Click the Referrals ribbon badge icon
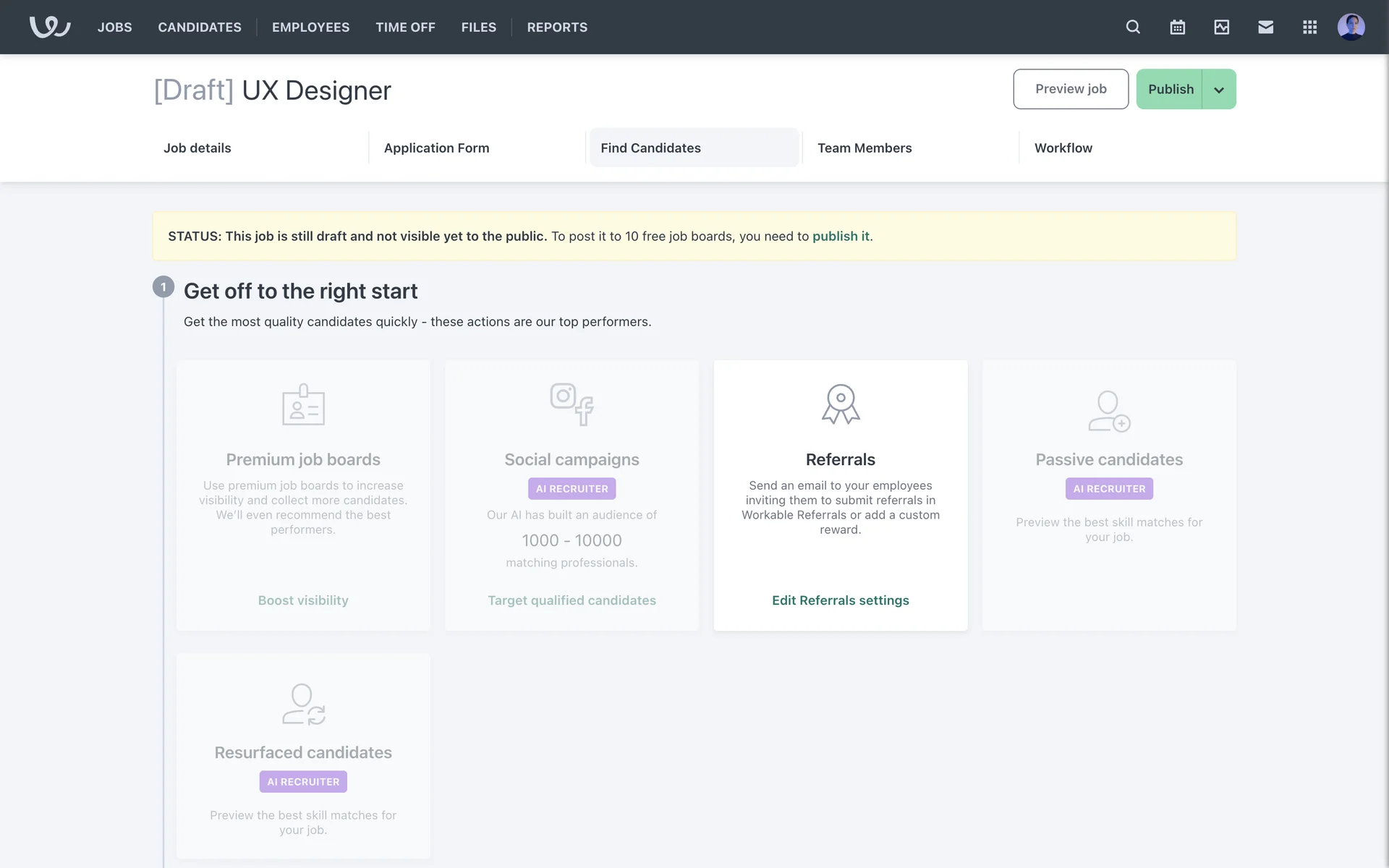The image size is (1389, 868). (841, 404)
